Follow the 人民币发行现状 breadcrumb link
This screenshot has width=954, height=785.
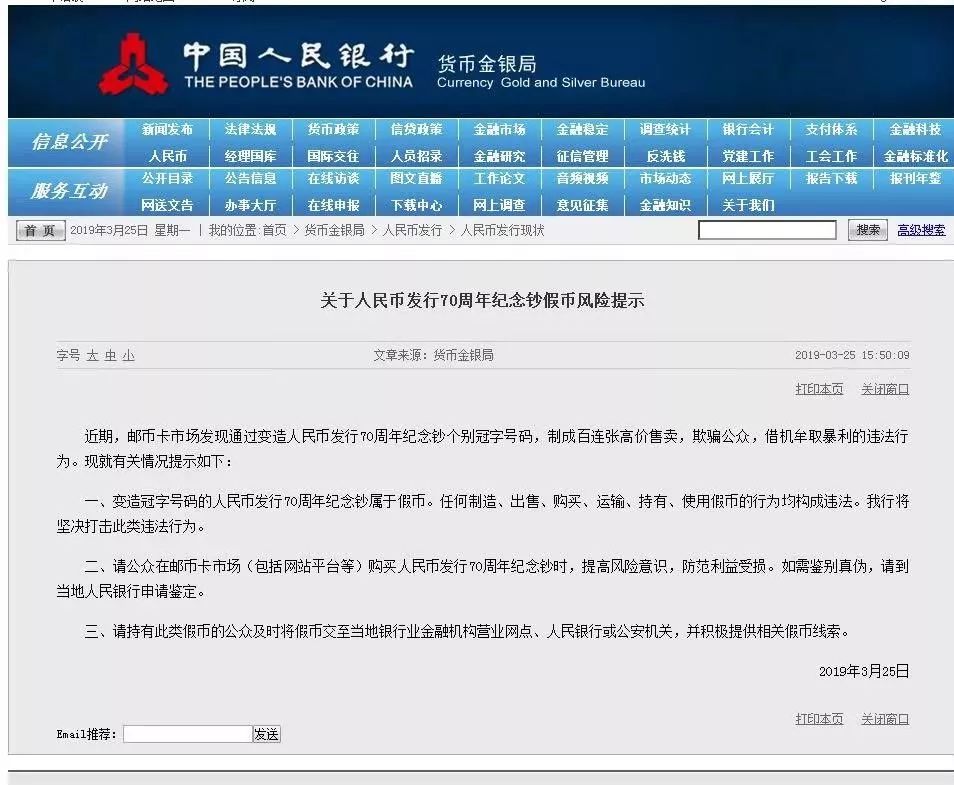502,230
